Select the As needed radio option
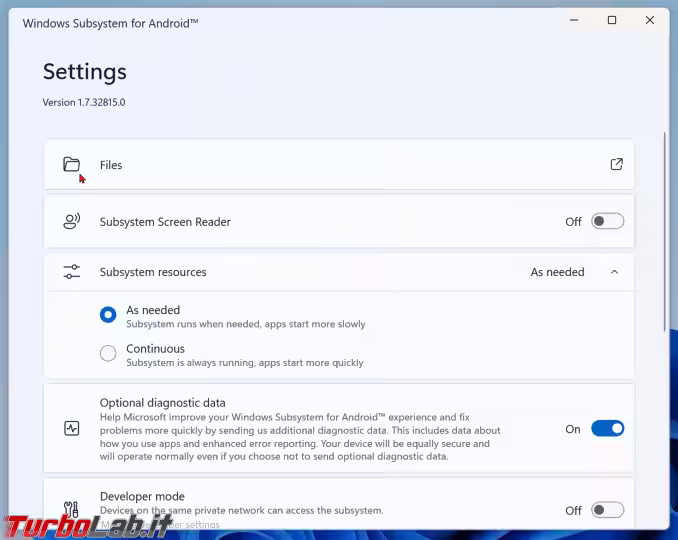This screenshot has width=678, height=540. (108, 314)
